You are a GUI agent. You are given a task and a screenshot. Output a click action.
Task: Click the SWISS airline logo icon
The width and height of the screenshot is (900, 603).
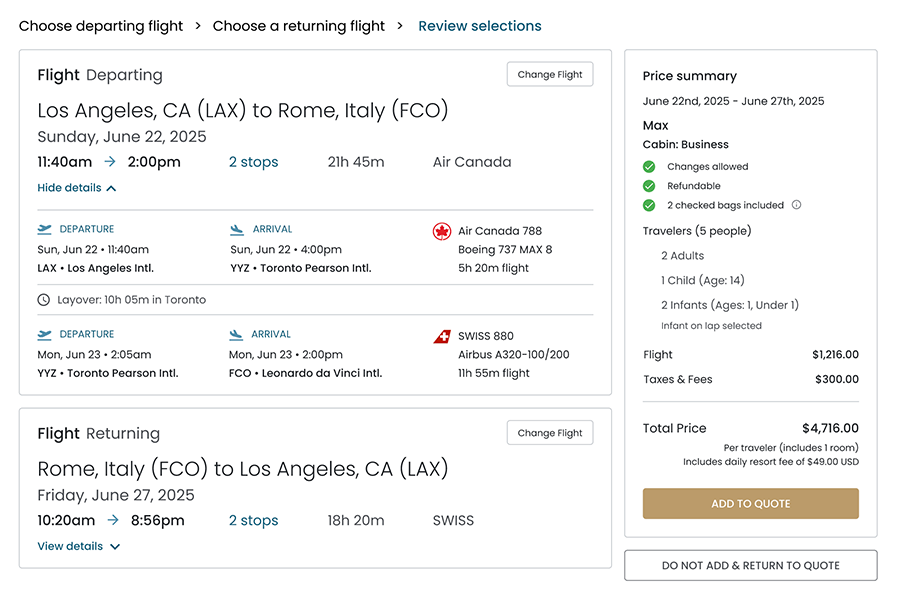point(442,336)
